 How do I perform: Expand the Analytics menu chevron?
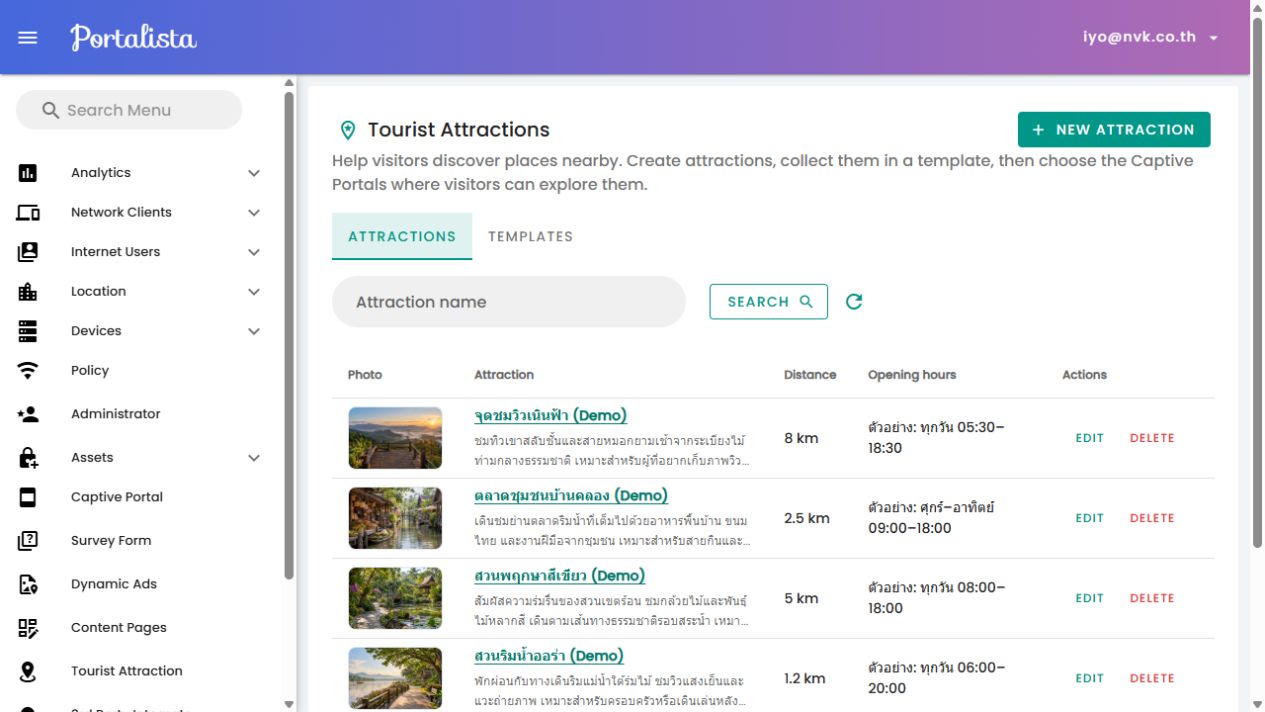point(254,173)
